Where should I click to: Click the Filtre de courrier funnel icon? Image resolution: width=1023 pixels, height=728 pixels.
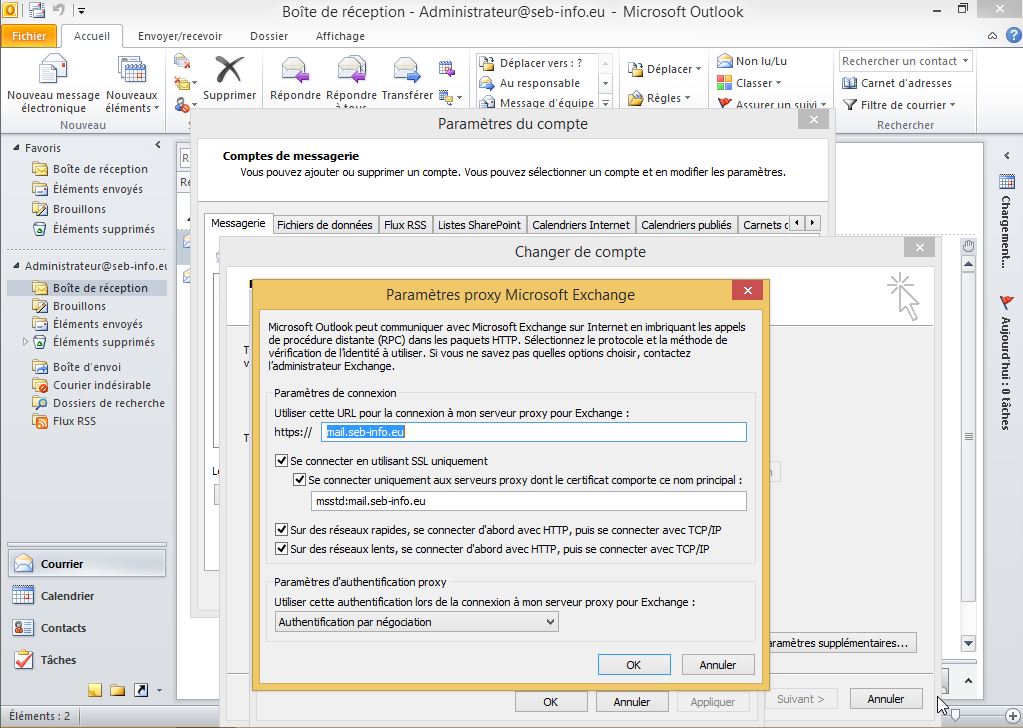pos(849,104)
